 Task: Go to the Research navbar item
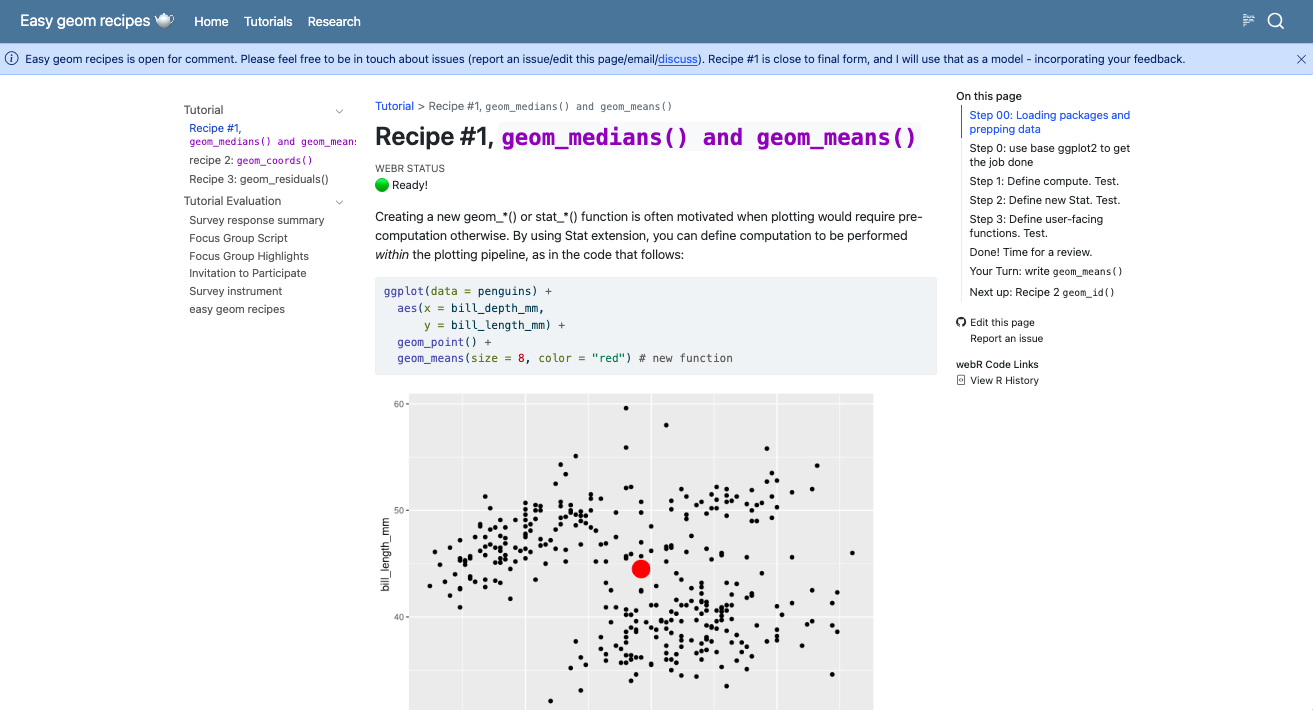pos(334,21)
